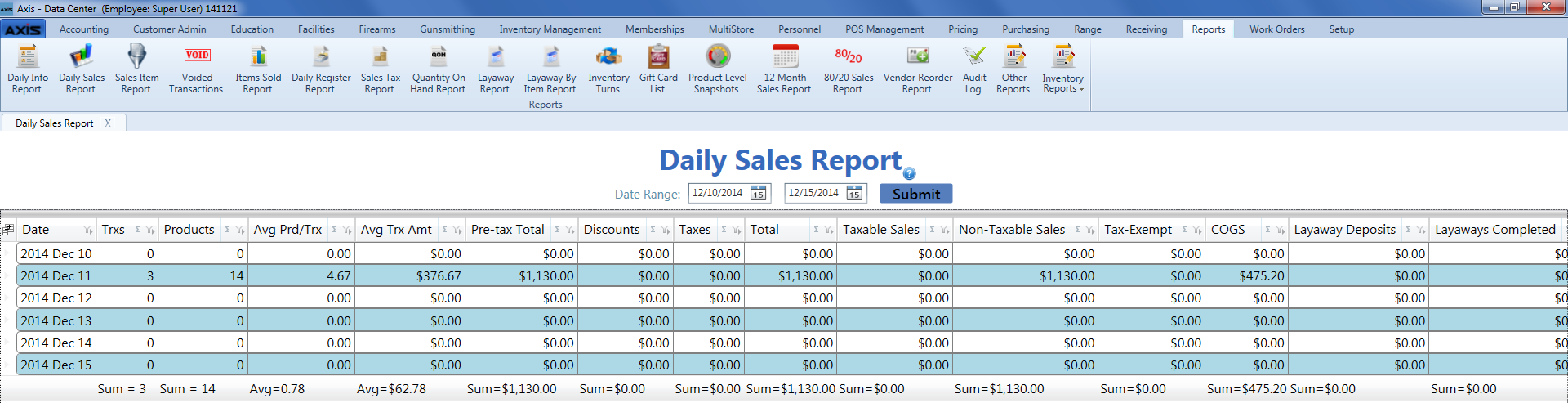The width and height of the screenshot is (1568, 403).
Task: Open the POS Management tab
Action: pyautogui.click(x=884, y=29)
